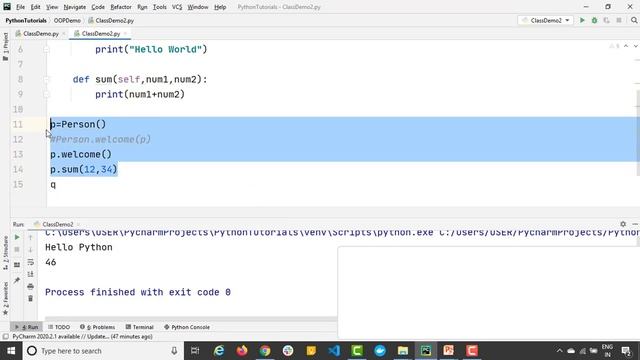Open the File menu
Screen dimensions: 640x360
(20, 7)
